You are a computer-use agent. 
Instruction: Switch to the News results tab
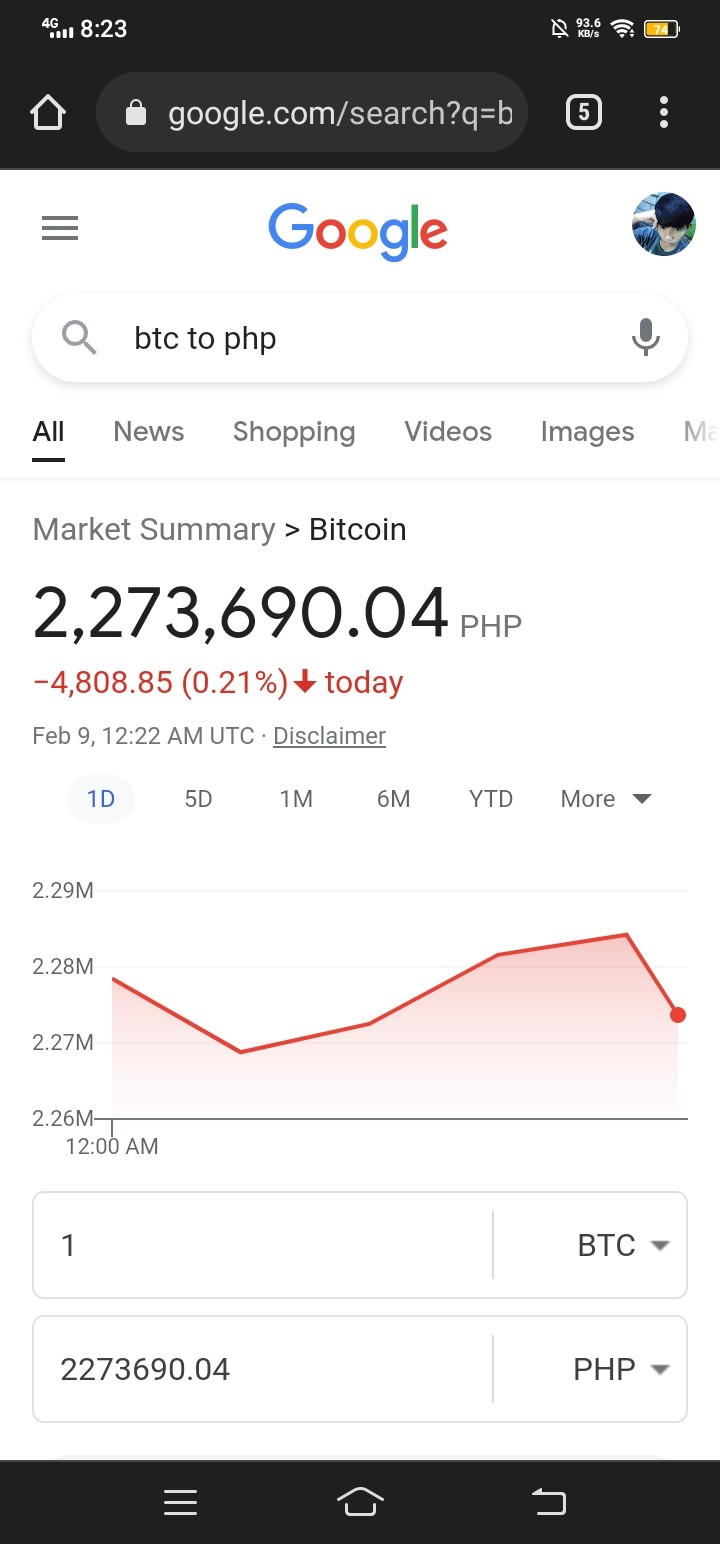click(149, 432)
